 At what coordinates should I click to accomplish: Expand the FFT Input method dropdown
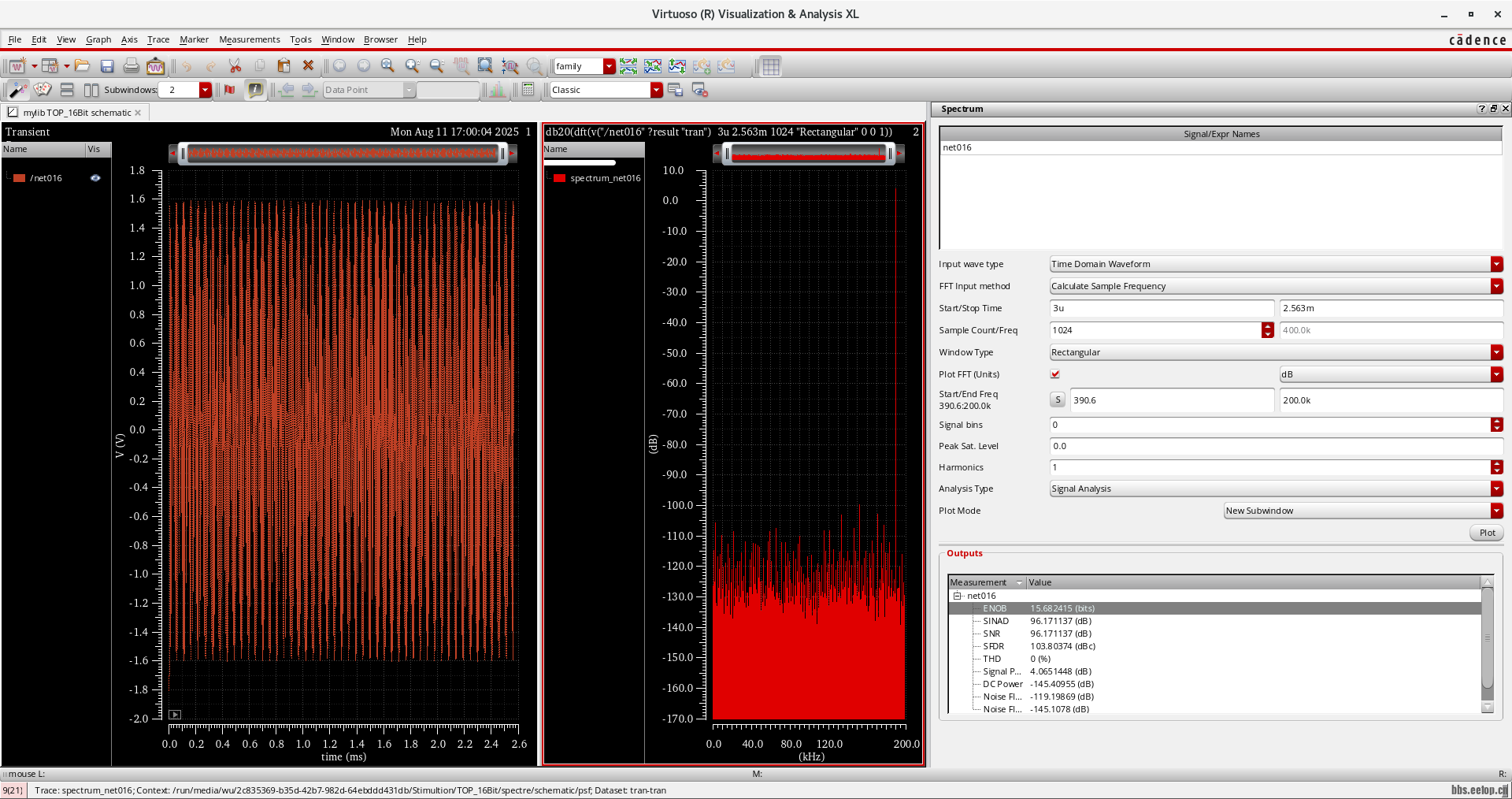point(1496,286)
